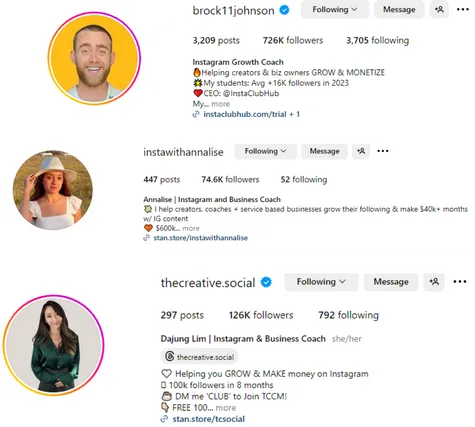The width and height of the screenshot is (475, 427).
Task: Expand Following dropdown for thecreative.social
Action: [321, 282]
